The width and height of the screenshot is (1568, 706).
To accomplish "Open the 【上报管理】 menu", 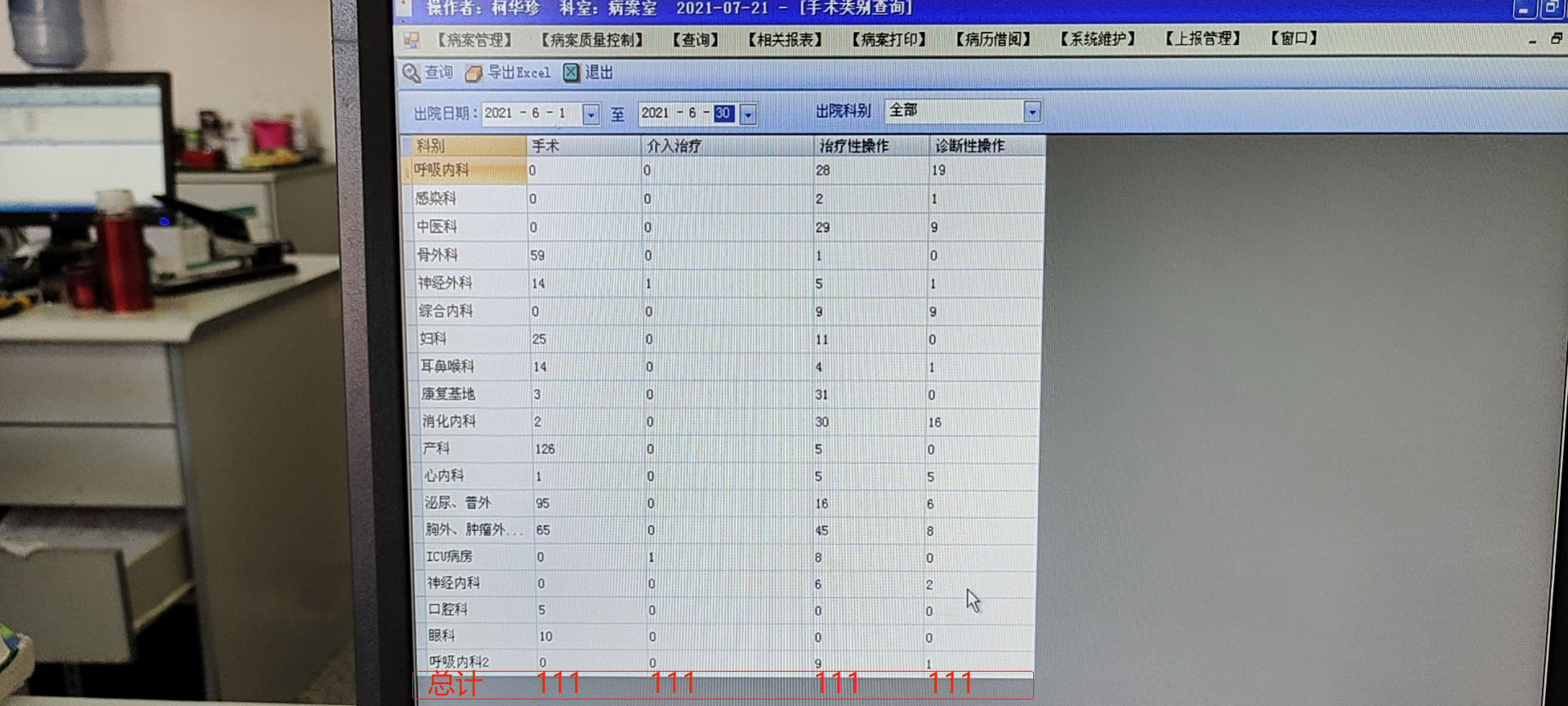I will (x=1202, y=38).
